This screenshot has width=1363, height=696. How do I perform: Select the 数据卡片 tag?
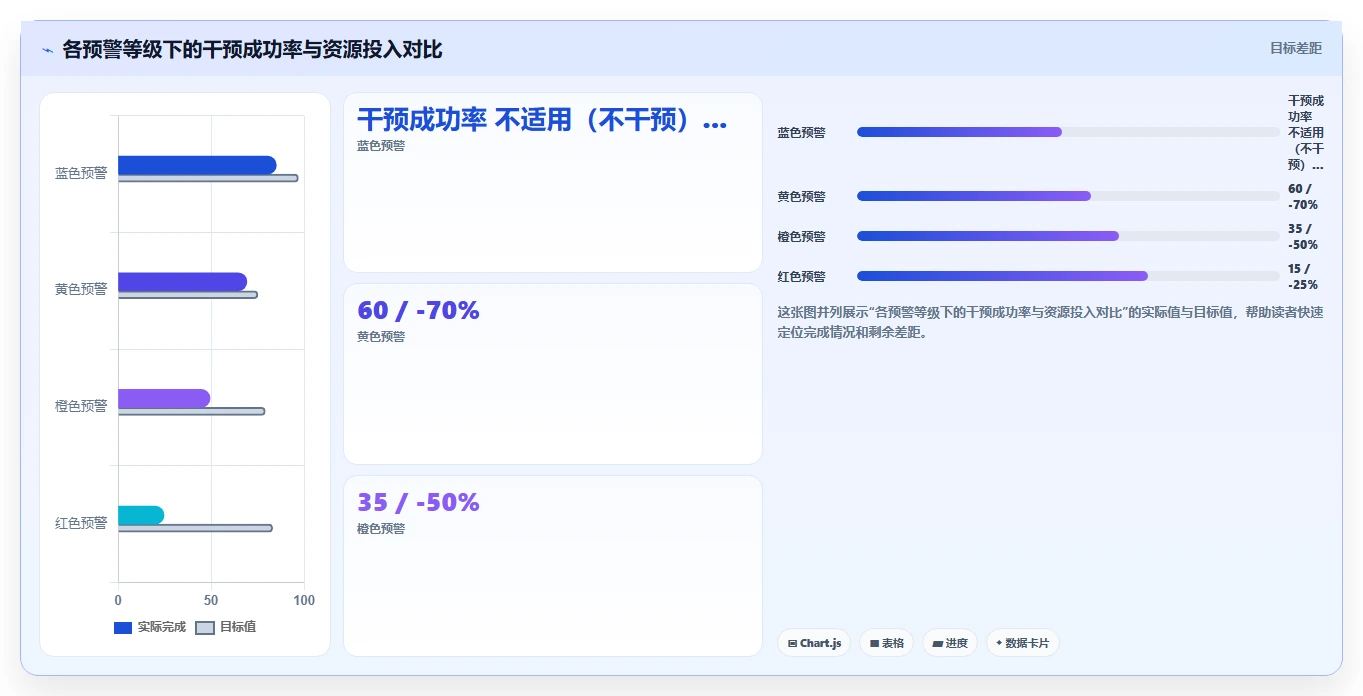click(x=1023, y=643)
